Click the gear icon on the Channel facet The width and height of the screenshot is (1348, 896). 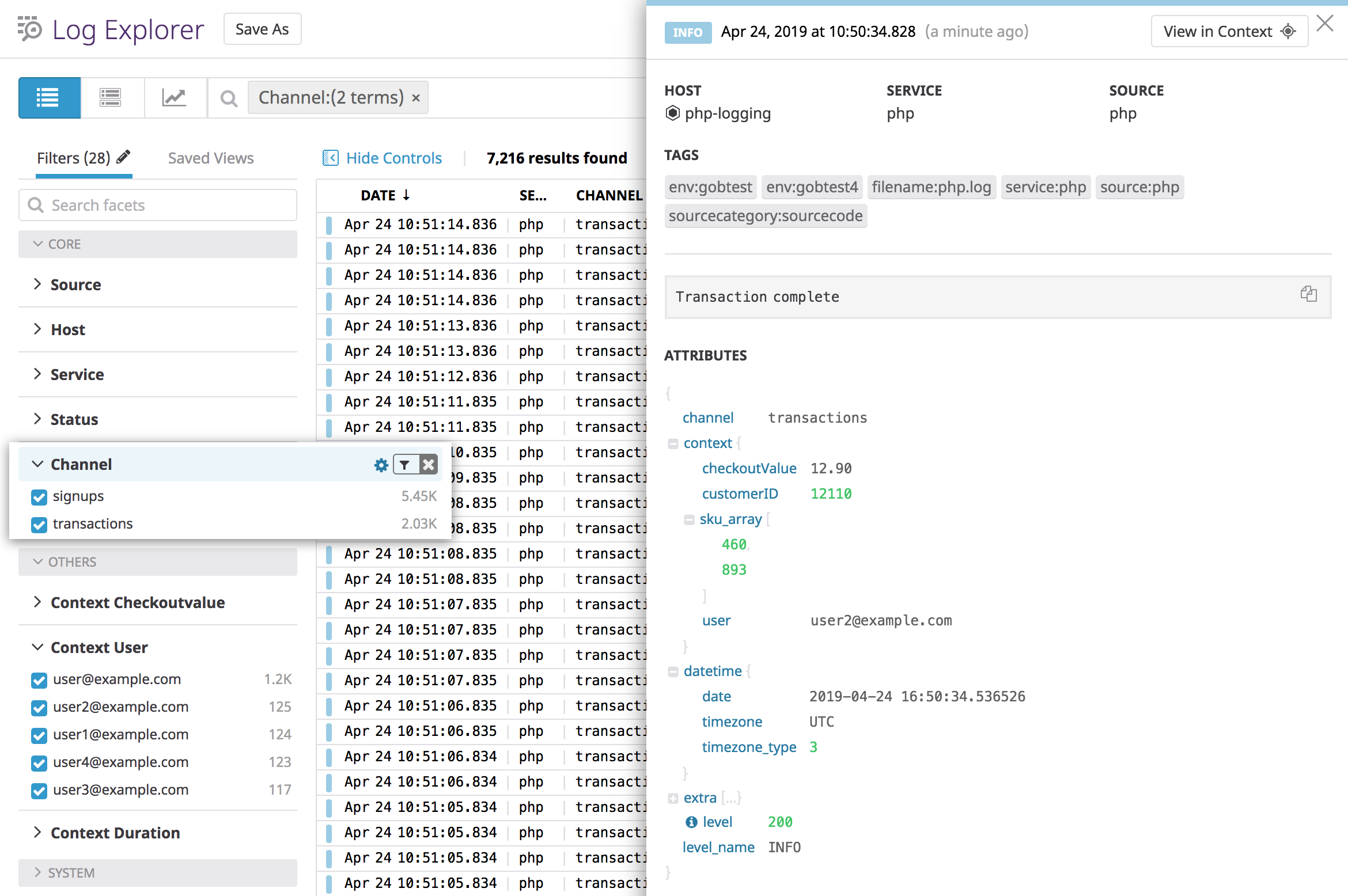point(381,464)
